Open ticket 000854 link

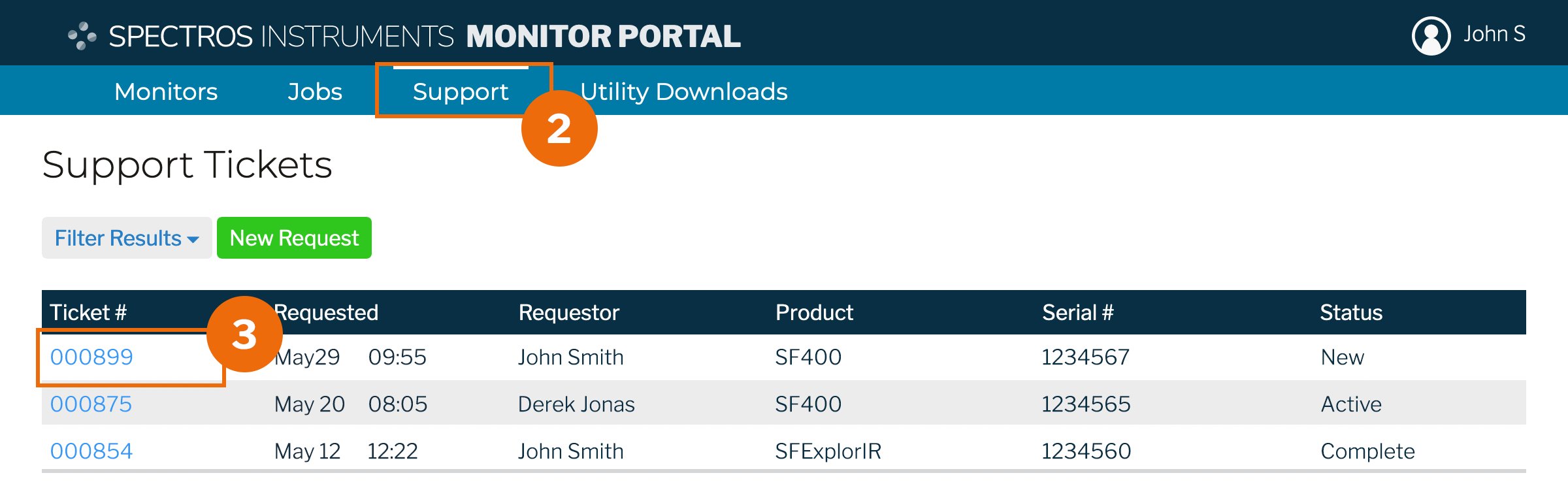91,451
